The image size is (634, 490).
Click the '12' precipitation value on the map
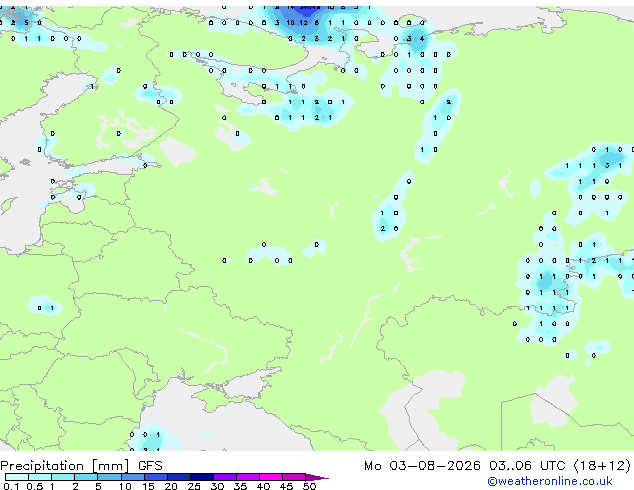(x=303, y=23)
